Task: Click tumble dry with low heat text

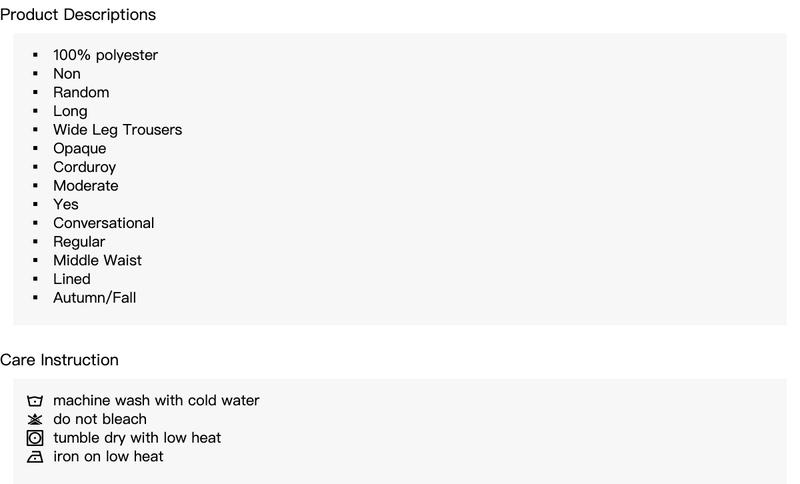Action: 137,438
